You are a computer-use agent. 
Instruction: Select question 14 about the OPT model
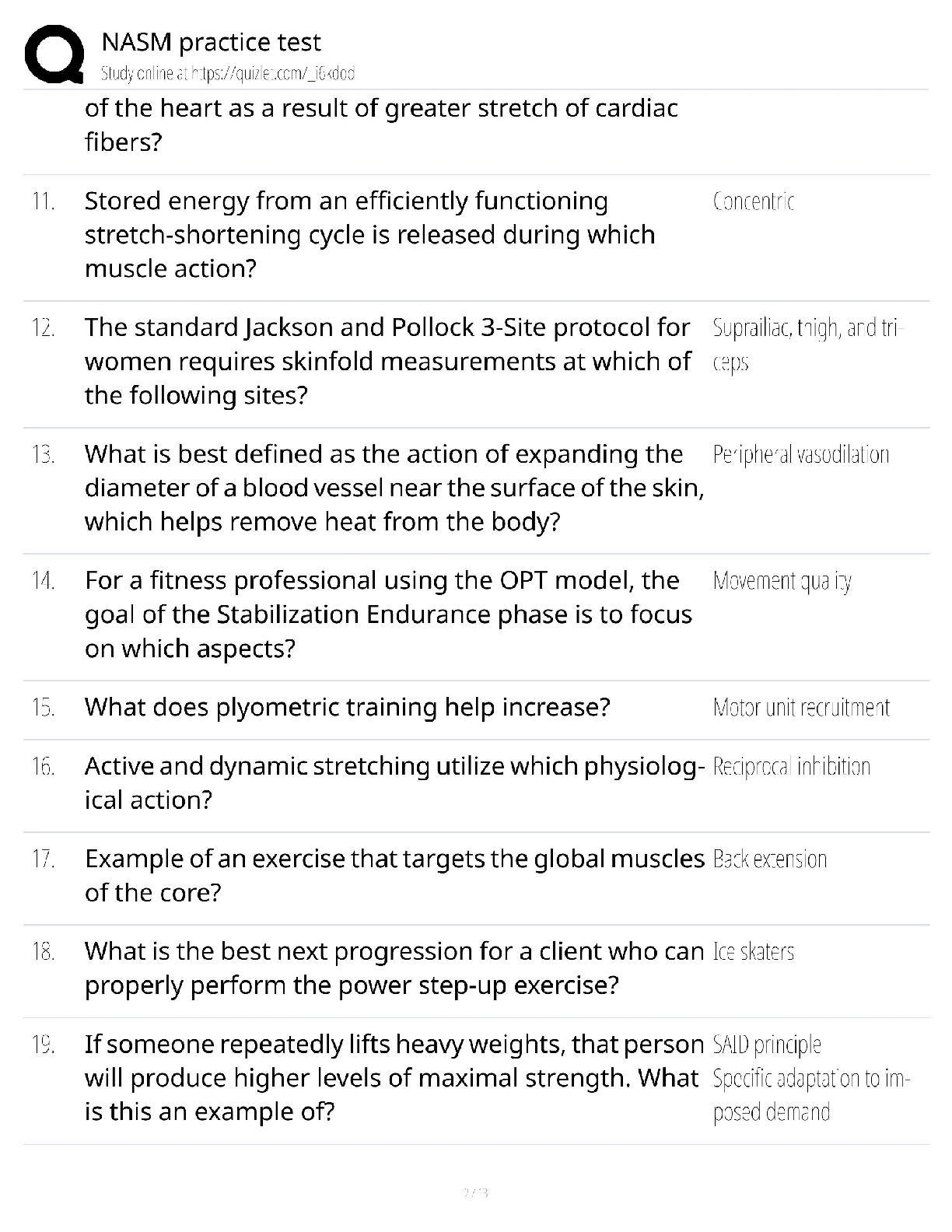(388, 614)
